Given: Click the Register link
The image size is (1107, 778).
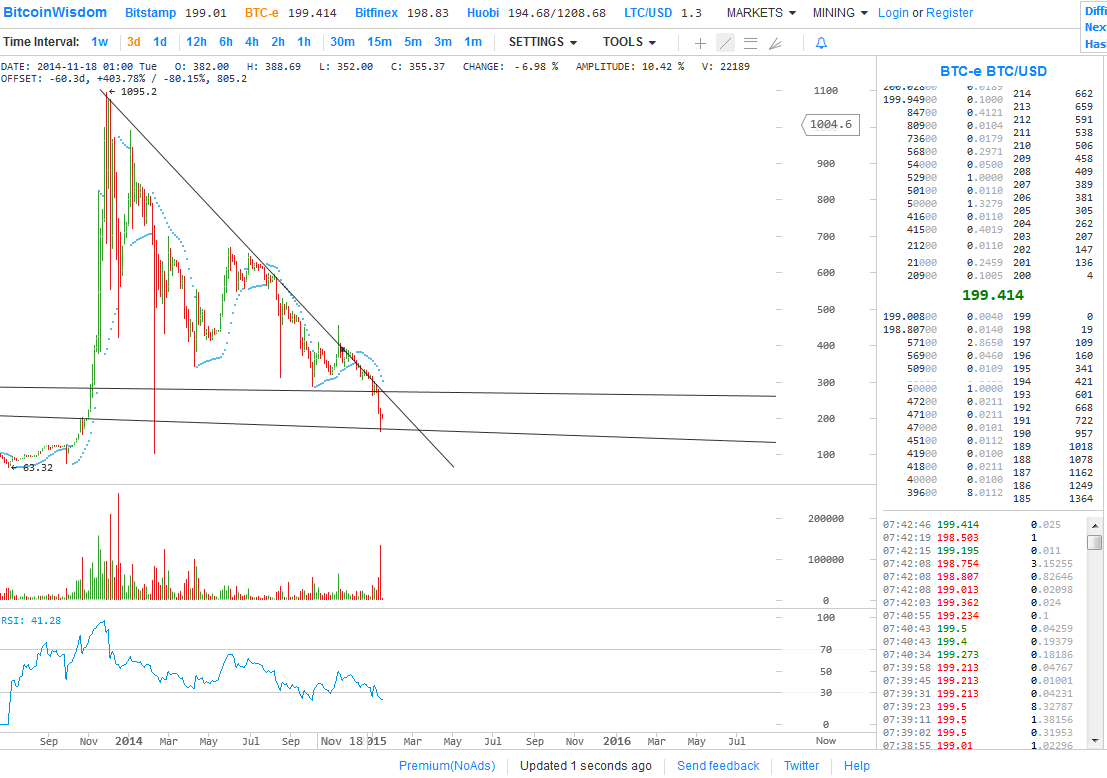Looking at the screenshot, I should pyautogui.click(x=949, y=12).
